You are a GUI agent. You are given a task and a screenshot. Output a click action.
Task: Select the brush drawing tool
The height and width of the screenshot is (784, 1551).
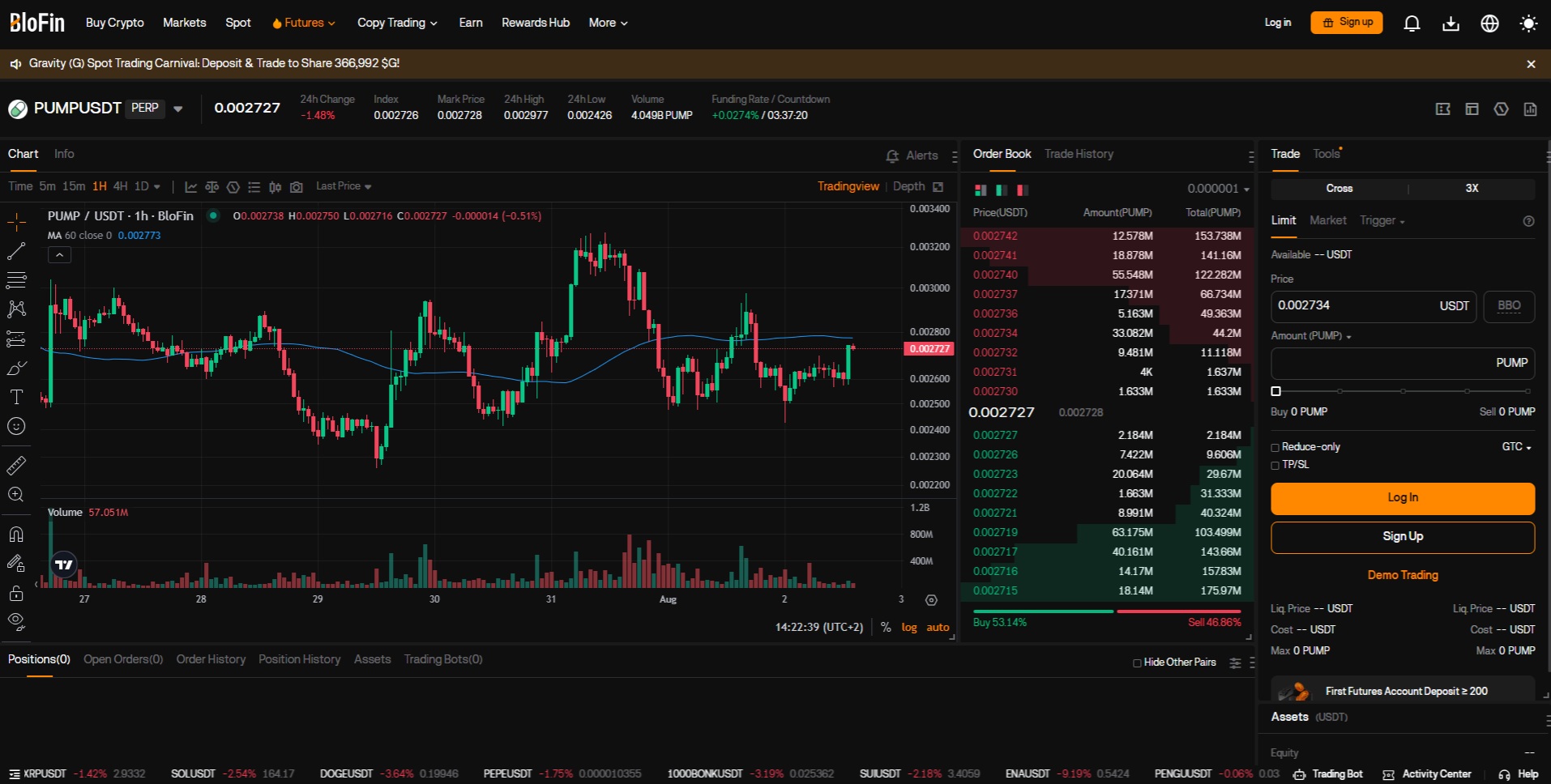(x=15, y=368)
